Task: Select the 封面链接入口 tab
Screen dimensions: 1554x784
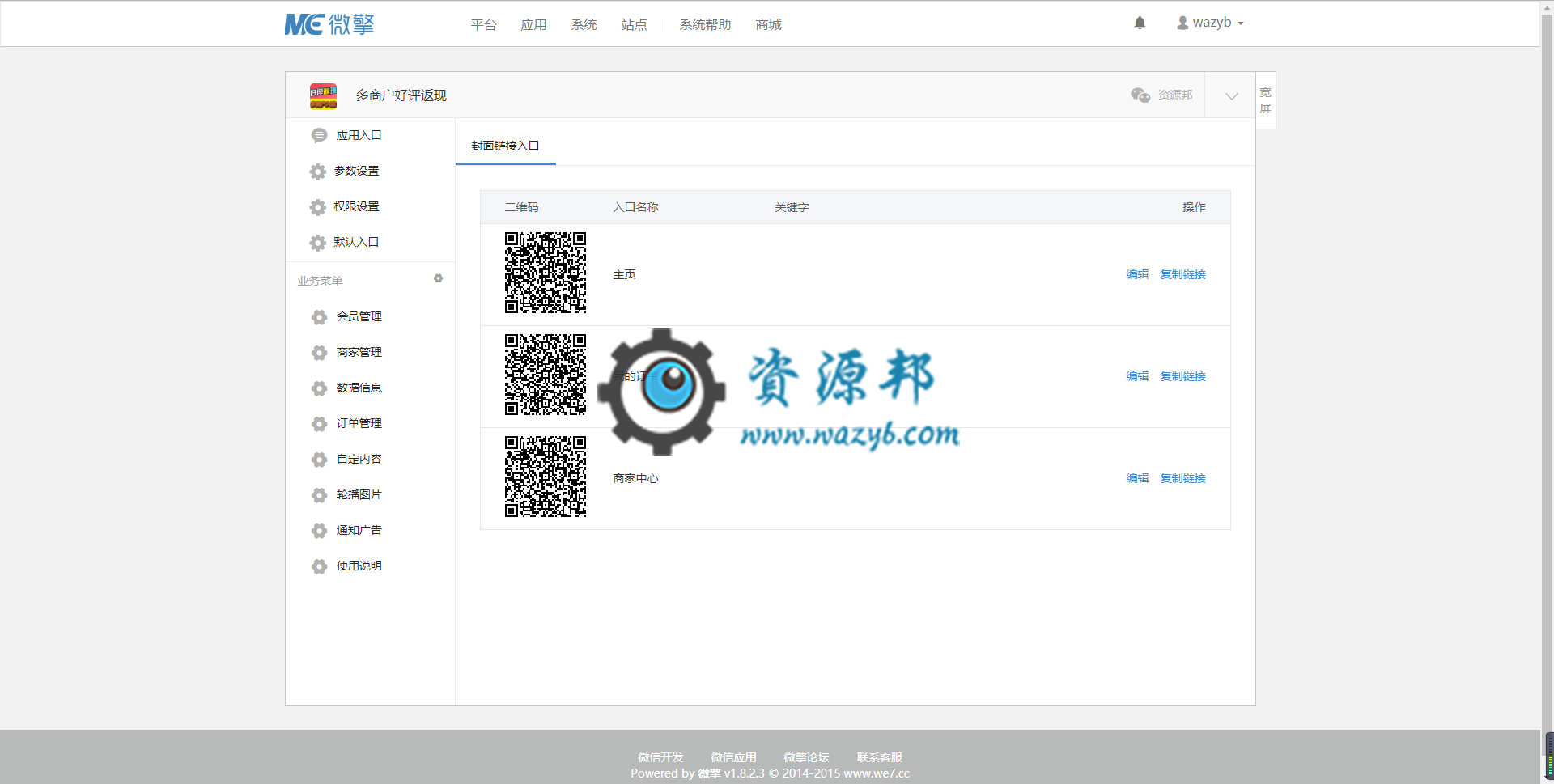Action: [506, 146]
